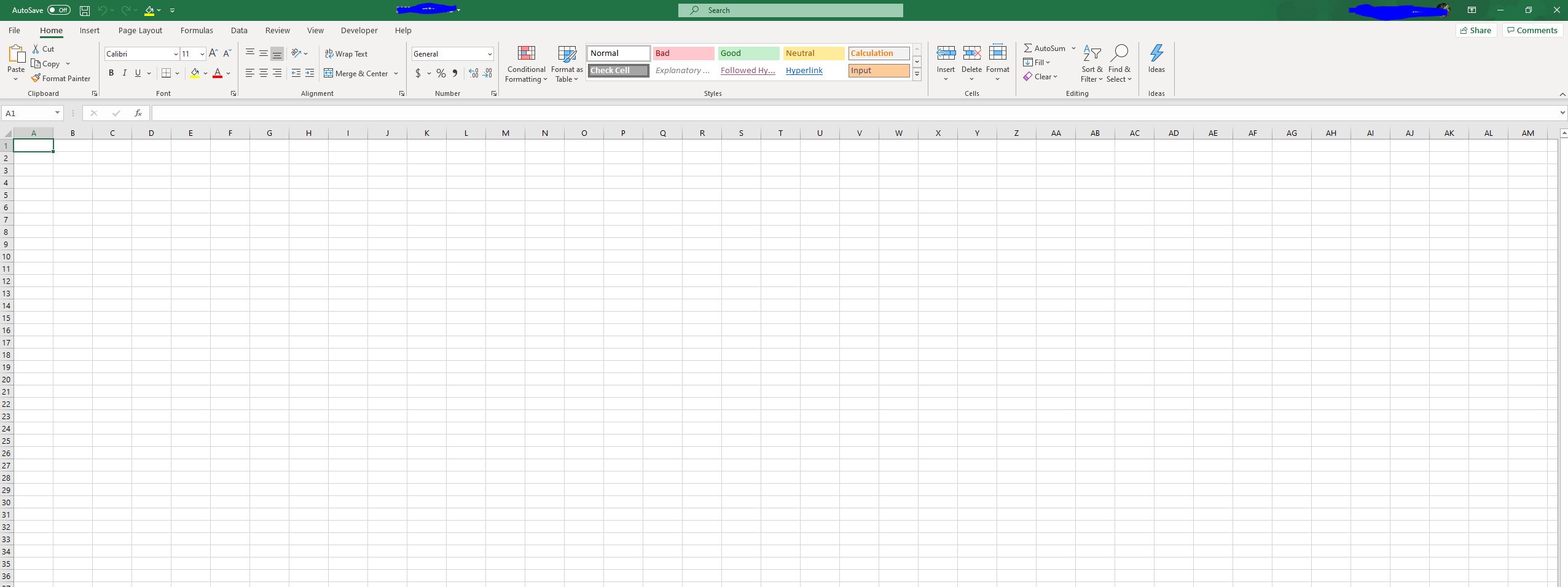The image size is (1568, 587).
Task: Click the Save icon in title bar
Action: click(85, 10)
